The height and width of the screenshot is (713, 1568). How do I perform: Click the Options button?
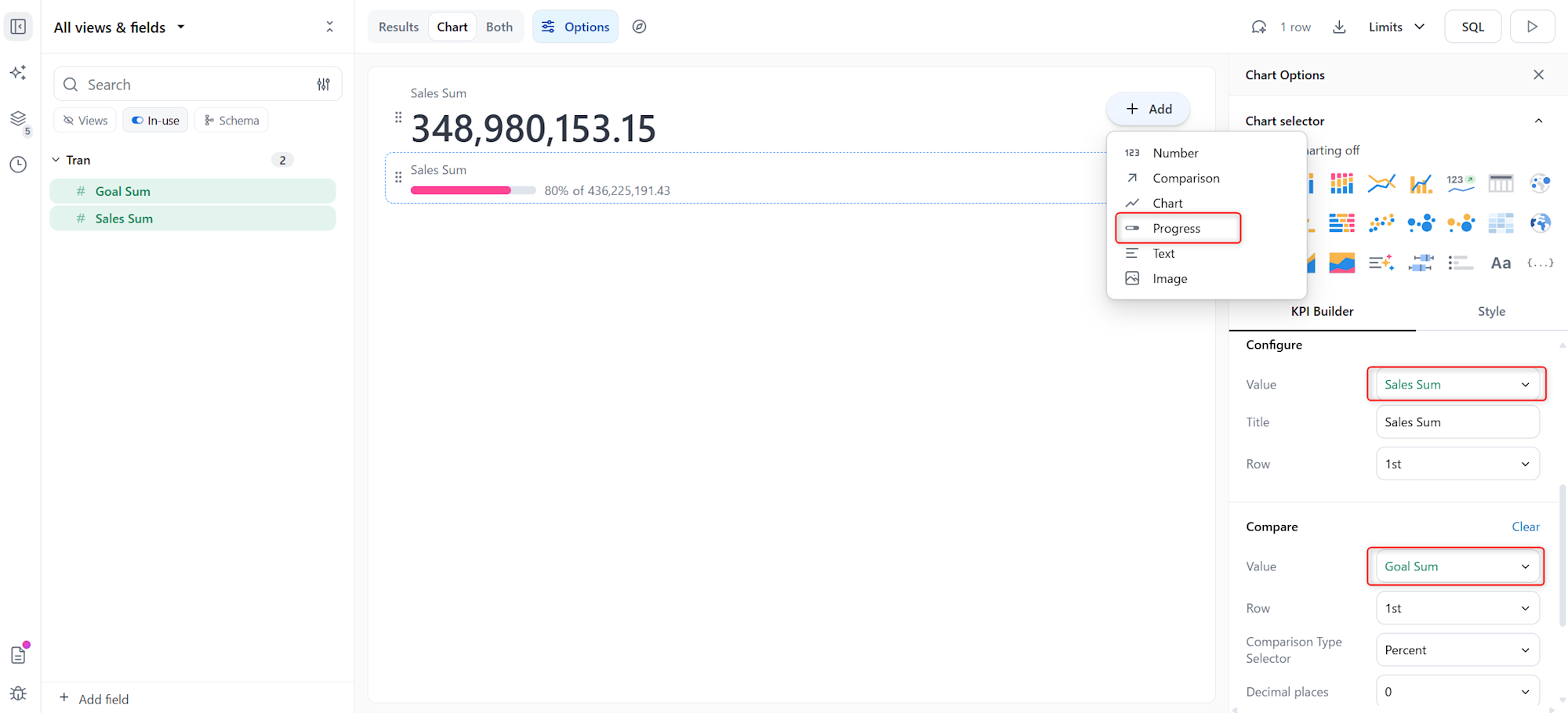(575, 27)
